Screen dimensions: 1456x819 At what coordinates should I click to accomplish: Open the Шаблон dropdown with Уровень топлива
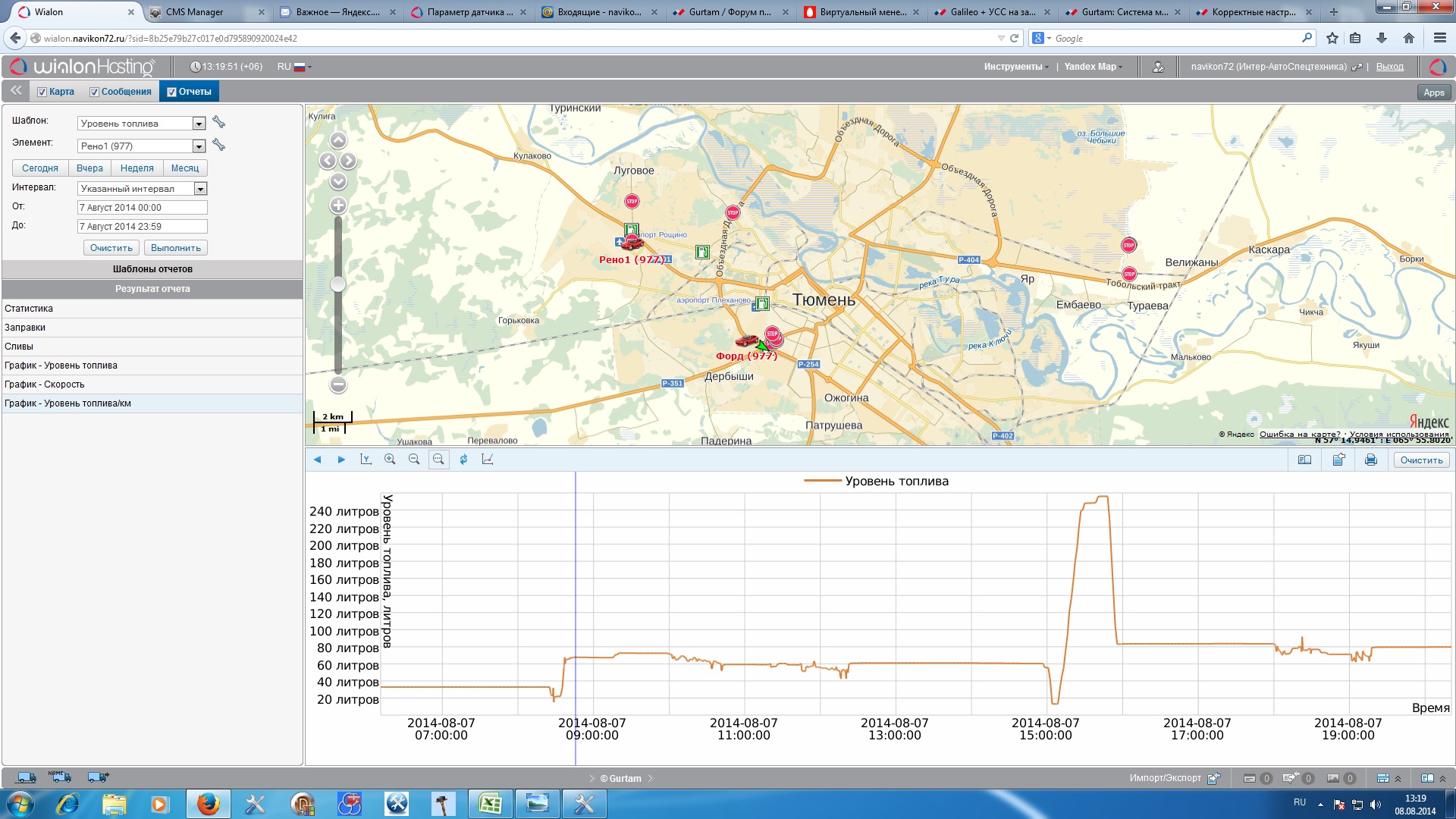[199, 124]
